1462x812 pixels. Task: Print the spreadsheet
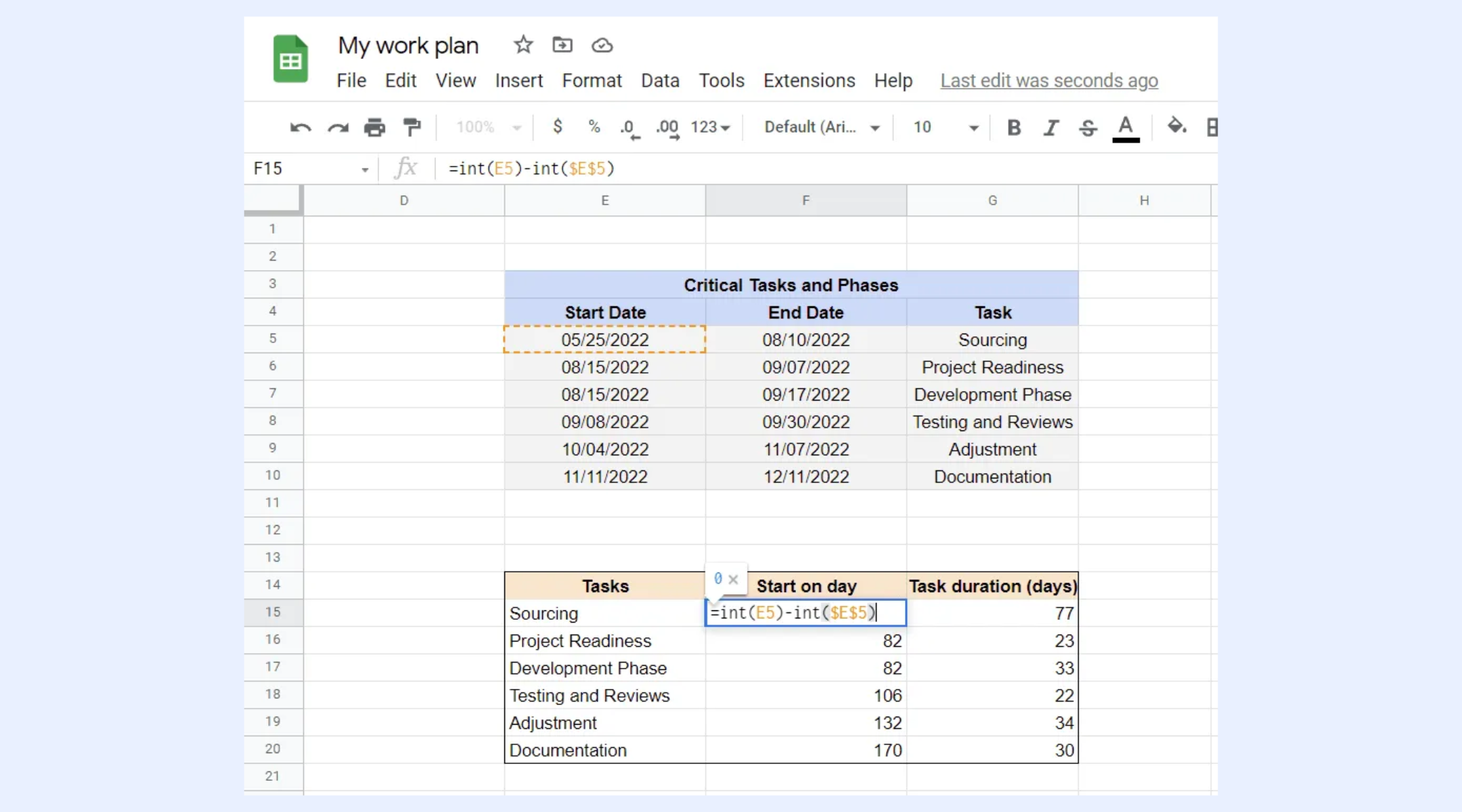374,127
